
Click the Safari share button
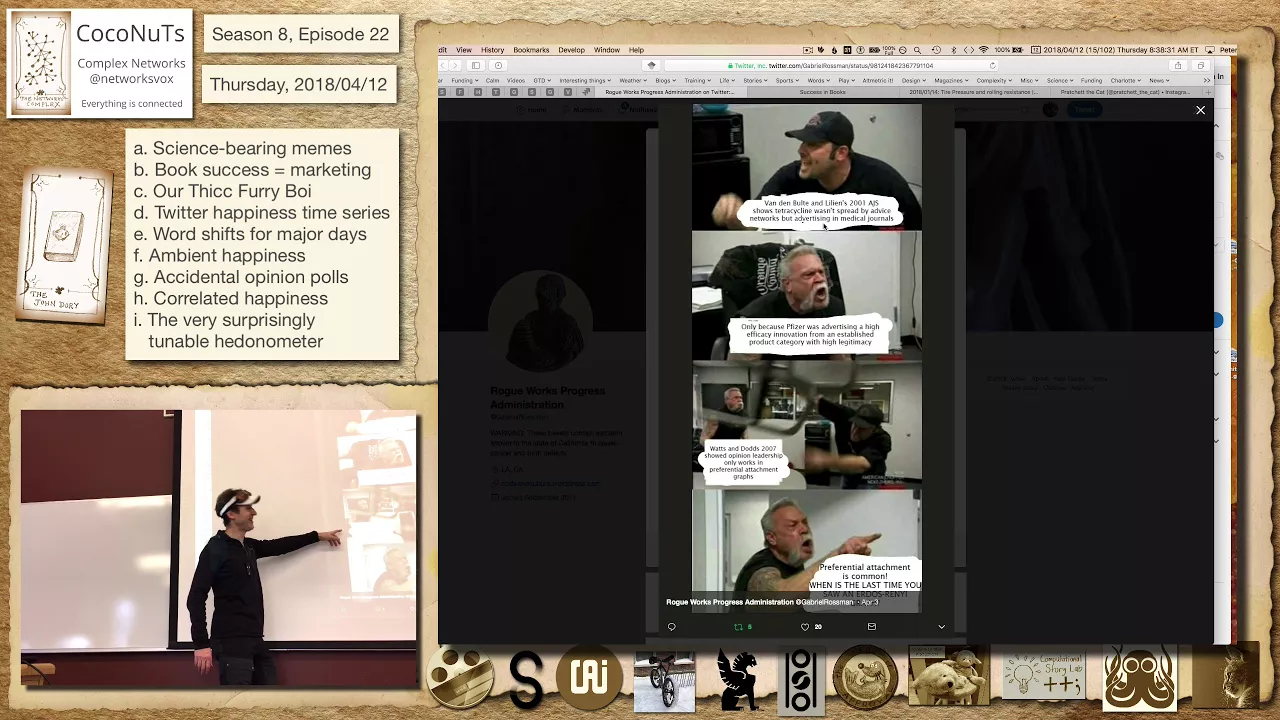pos(1178,66)
